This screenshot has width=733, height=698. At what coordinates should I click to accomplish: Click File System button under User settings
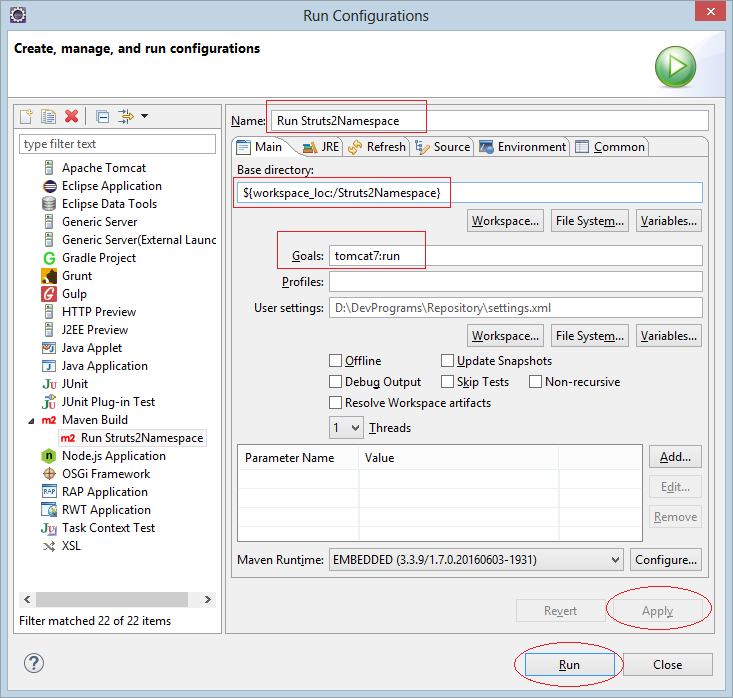[x=590, y=336]
